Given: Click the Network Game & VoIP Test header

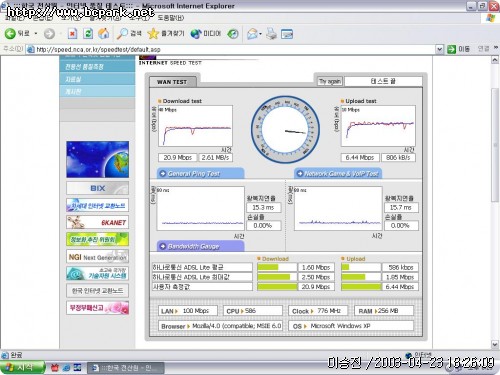Looking at the screenshot, I should coord(338,174).
